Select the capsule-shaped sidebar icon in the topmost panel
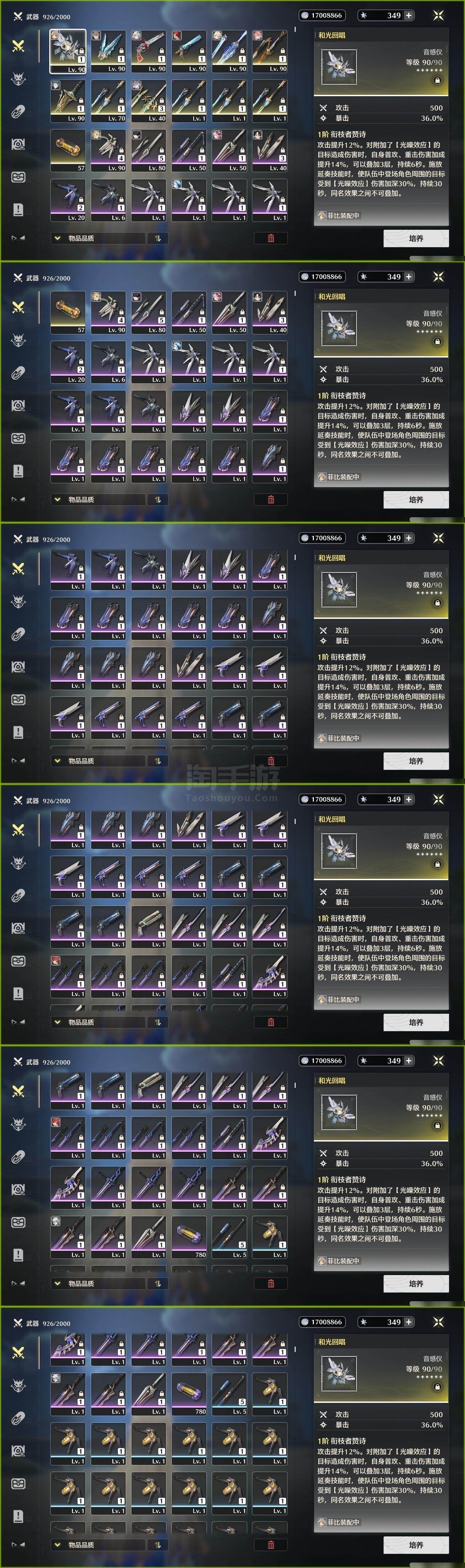Viewport: 465px width, 1568px height. (x=18, y=111)
